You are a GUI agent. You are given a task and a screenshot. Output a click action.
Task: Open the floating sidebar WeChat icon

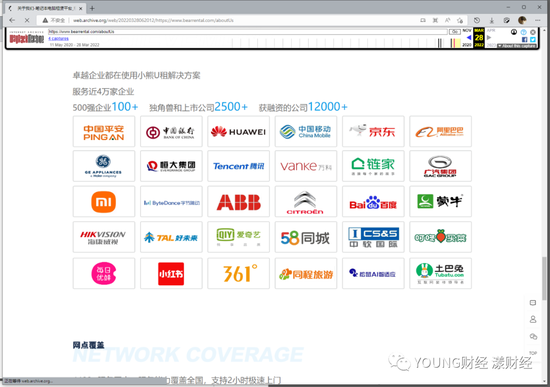tap(533, 336)
